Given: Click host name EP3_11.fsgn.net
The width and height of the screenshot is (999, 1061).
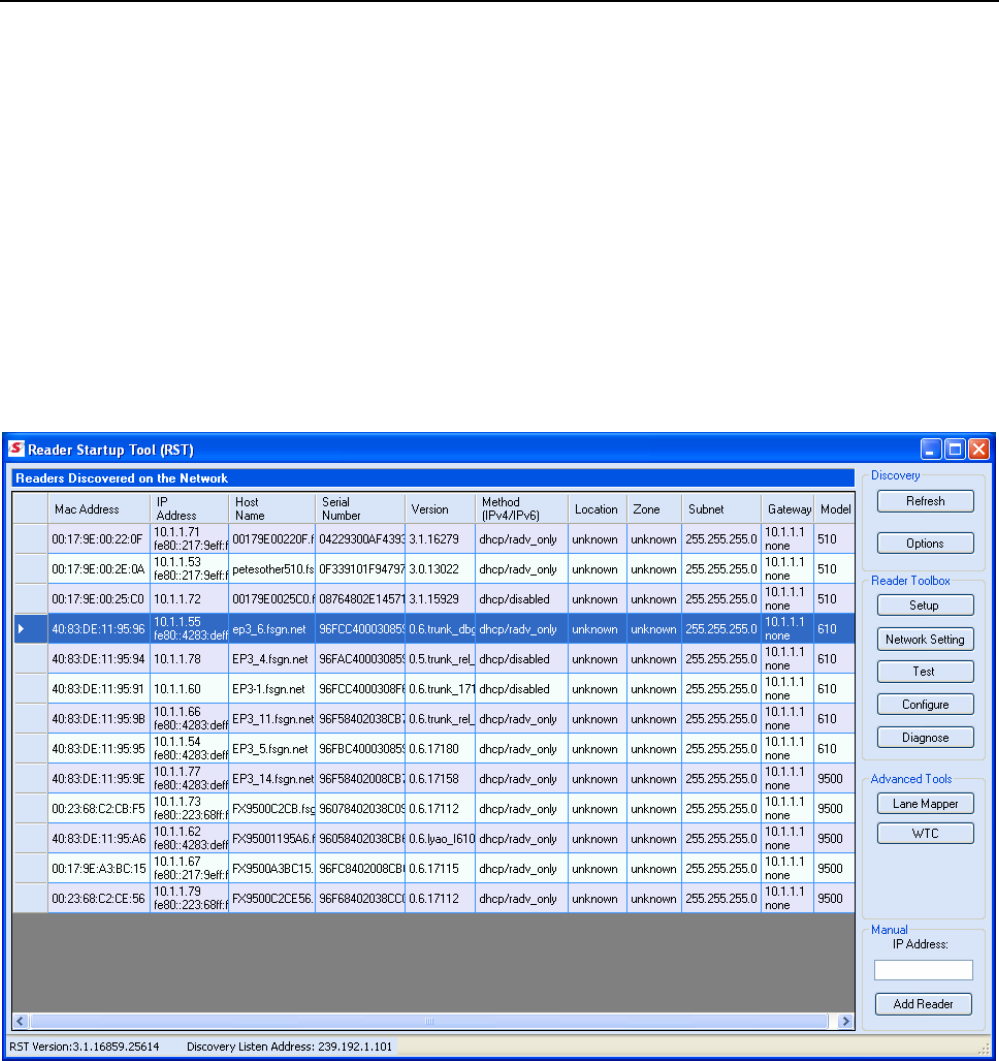Looking at the screenshot, I should [x=273, y=719].
